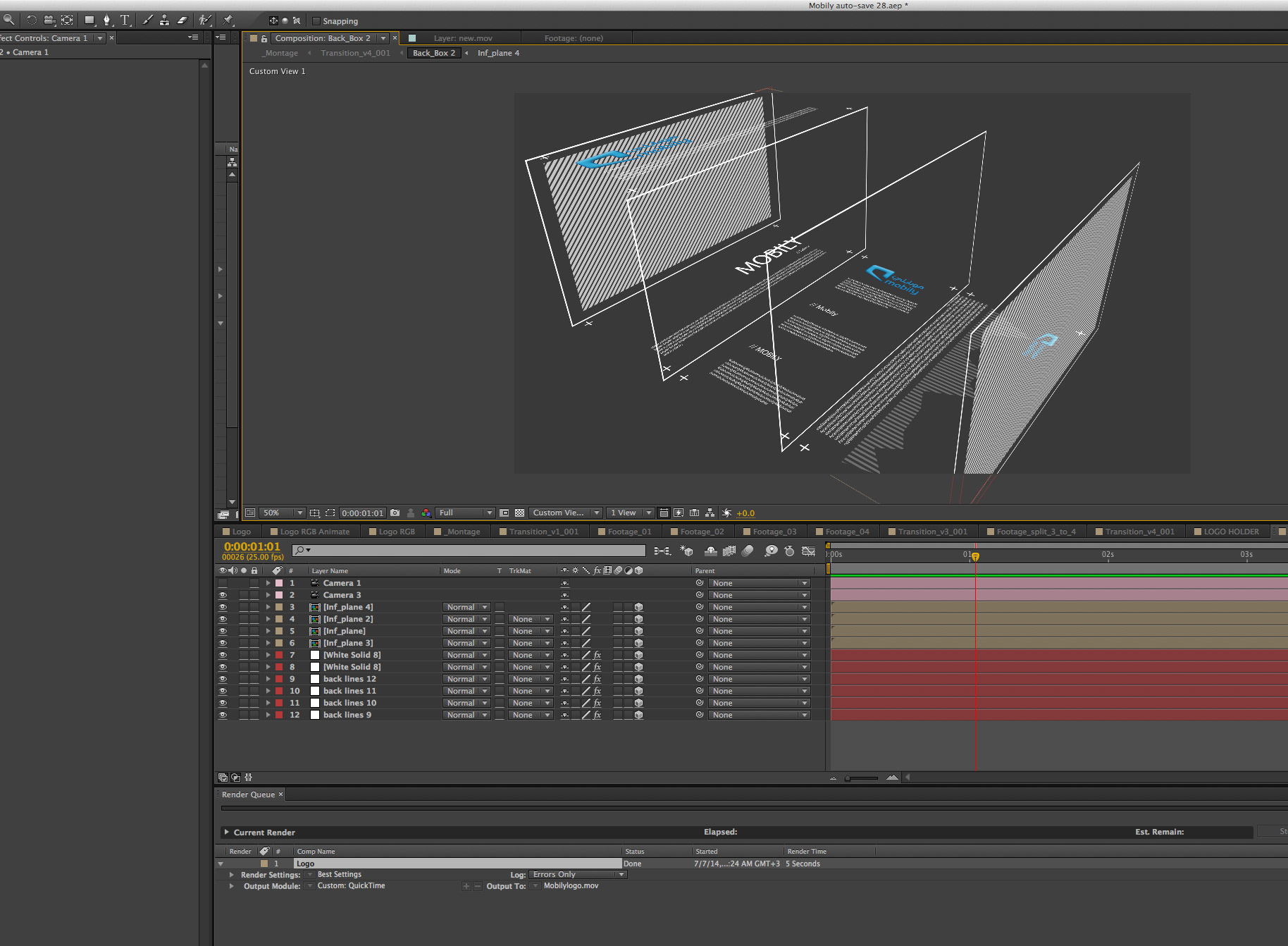Switch to the Logo RGB Animate tab
The width and height of the screenshot is (1288, 946).
click(x=310, y=532)
